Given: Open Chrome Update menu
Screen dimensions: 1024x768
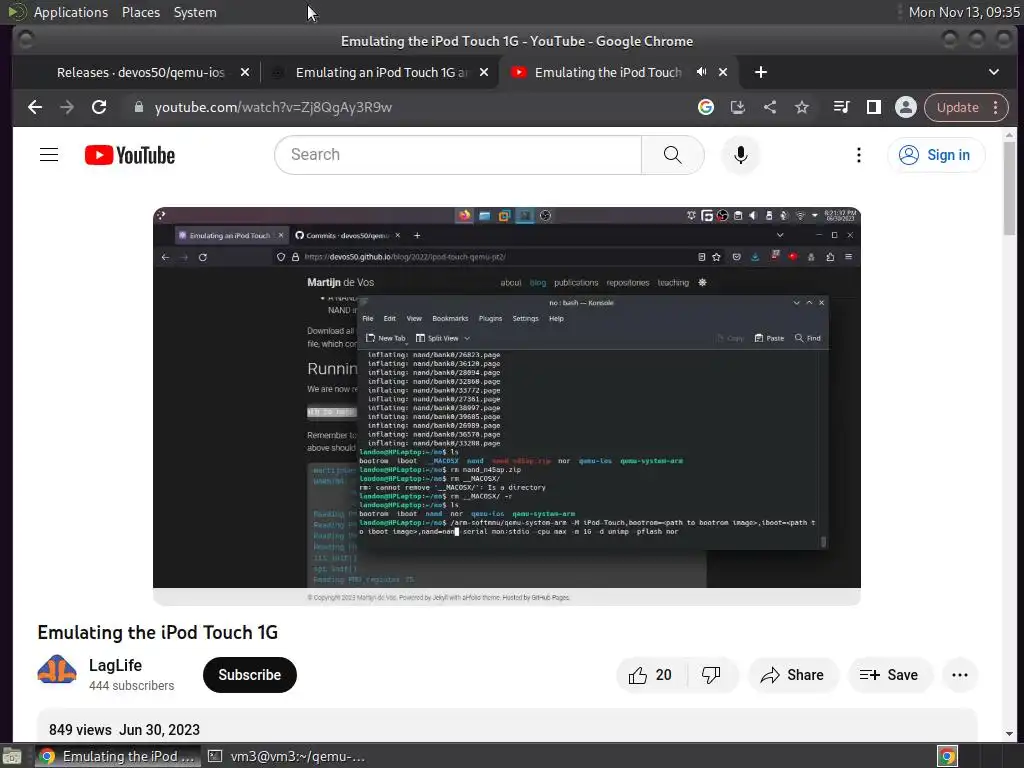Looking at the screenshot, I should coord(967,107).
